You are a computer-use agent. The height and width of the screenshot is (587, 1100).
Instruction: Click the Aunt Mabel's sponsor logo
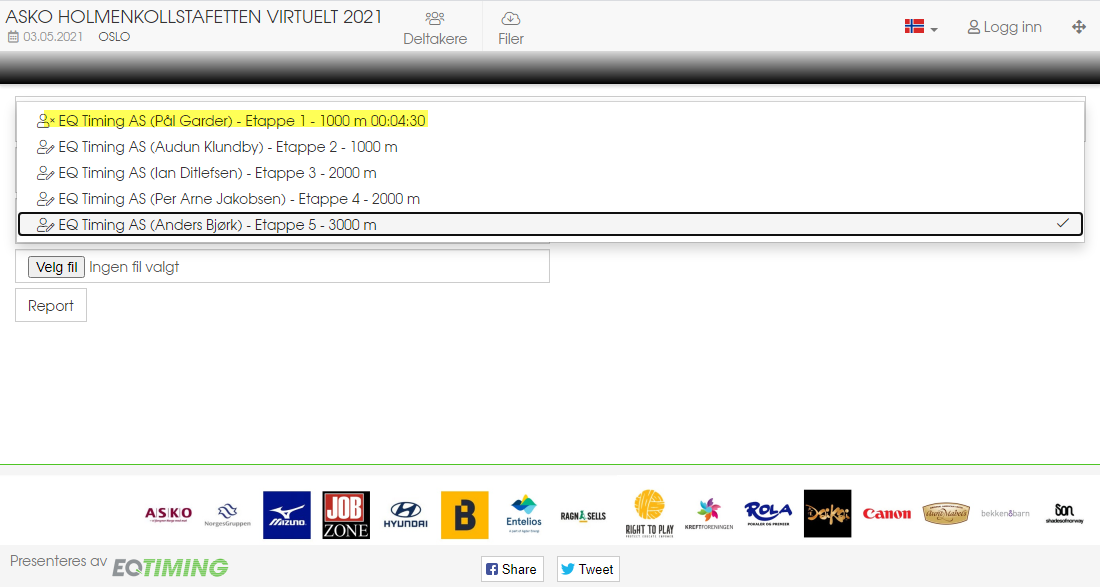tap(946, 513)
